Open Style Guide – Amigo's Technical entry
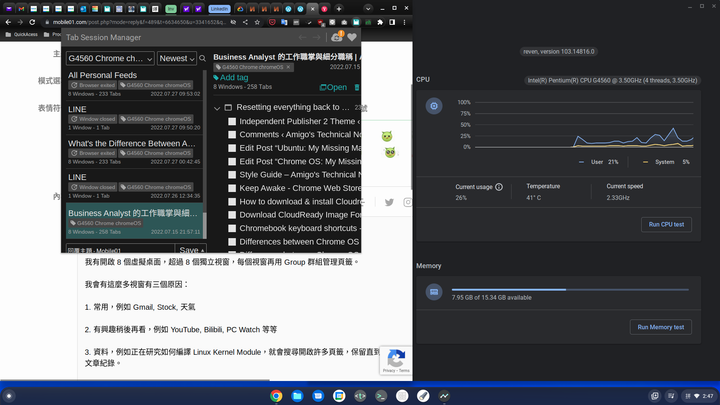Image resolution: width=720 pixels, height=405 pixels. (295, 174)
